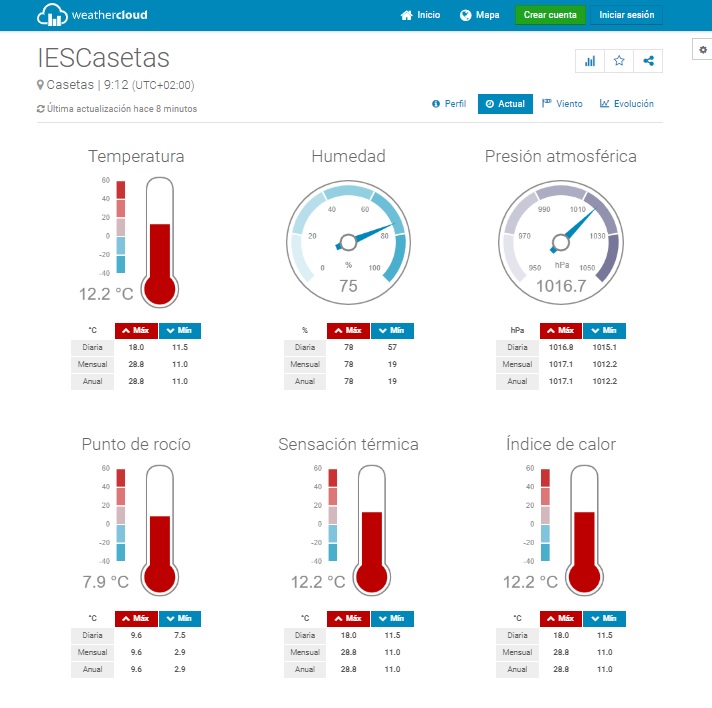
Task: Open the Inicio home page
Action: click(420, 15)
